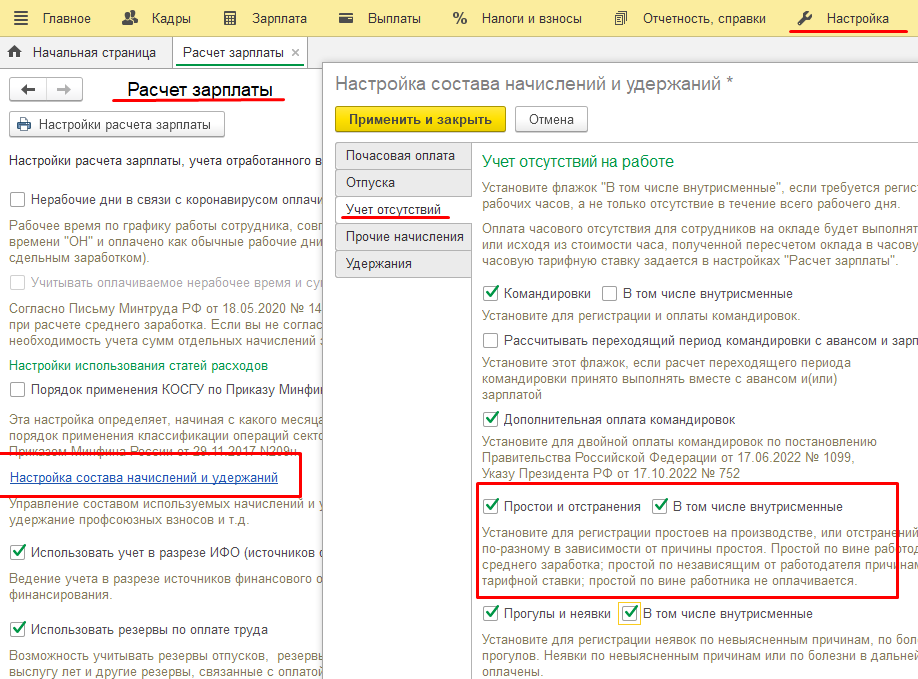Image resolution: width=918 pixels, height=679 pixels.
Task: Click the Отмена button
Action: tap(552, 119)
